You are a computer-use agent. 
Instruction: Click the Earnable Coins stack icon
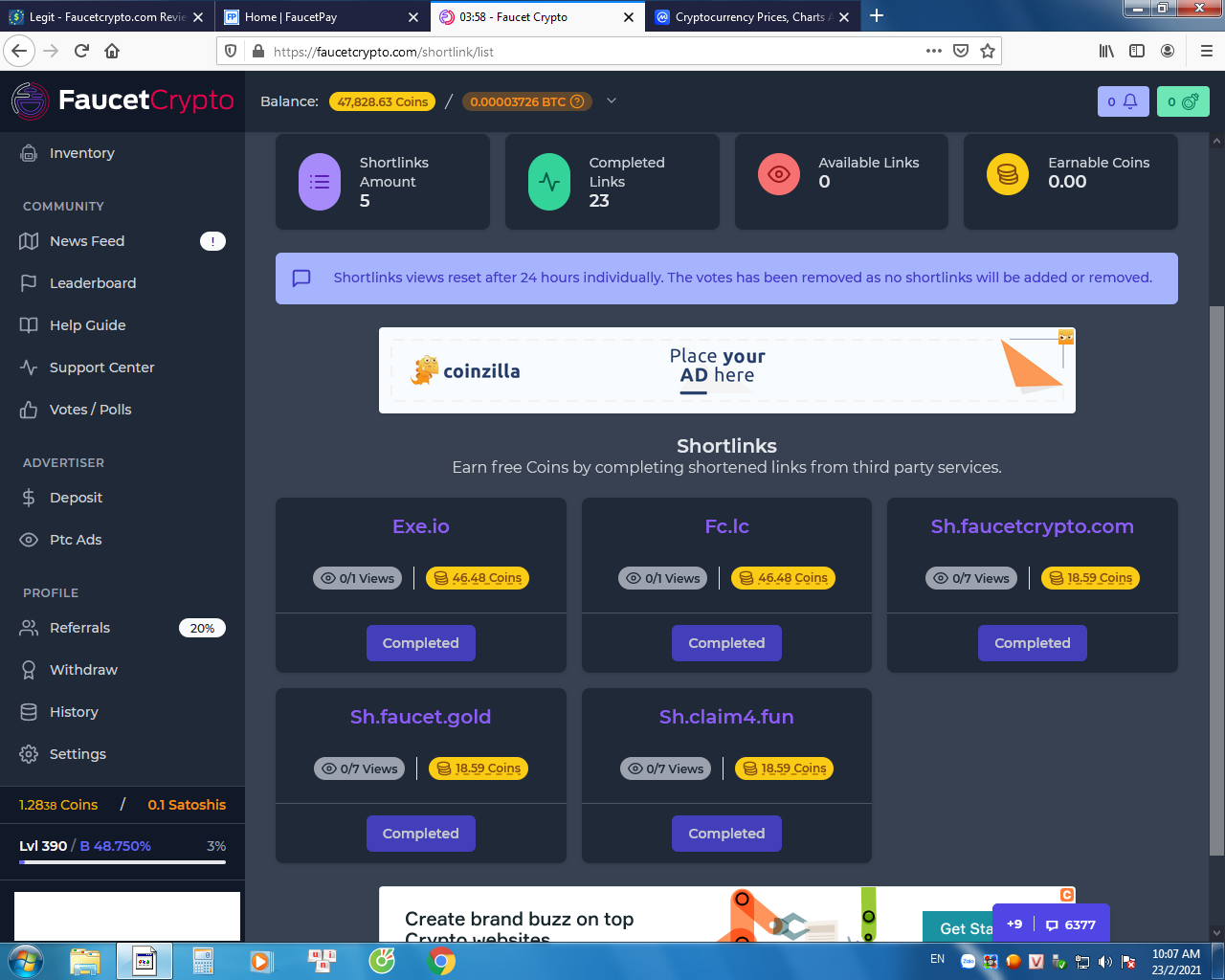pyautogui.click(x=1008, y=174)
